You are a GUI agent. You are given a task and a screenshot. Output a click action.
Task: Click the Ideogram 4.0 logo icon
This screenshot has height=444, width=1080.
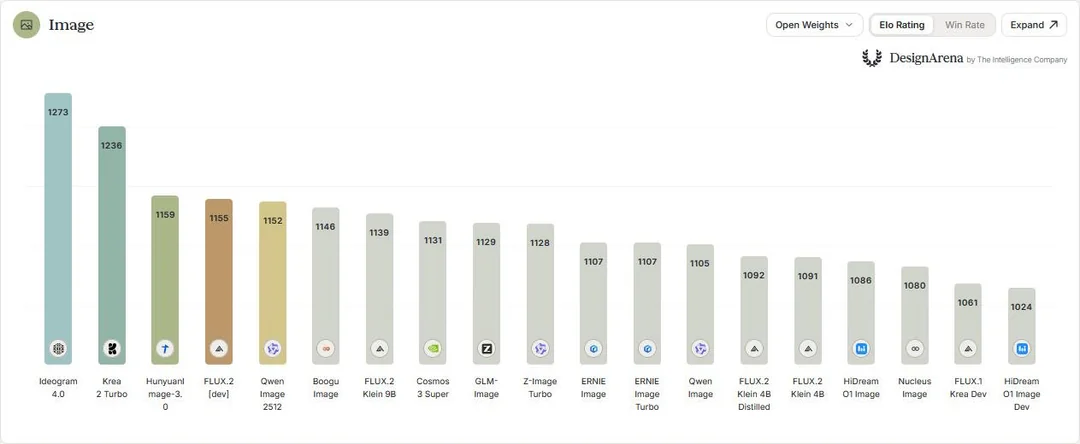(59, 349)
